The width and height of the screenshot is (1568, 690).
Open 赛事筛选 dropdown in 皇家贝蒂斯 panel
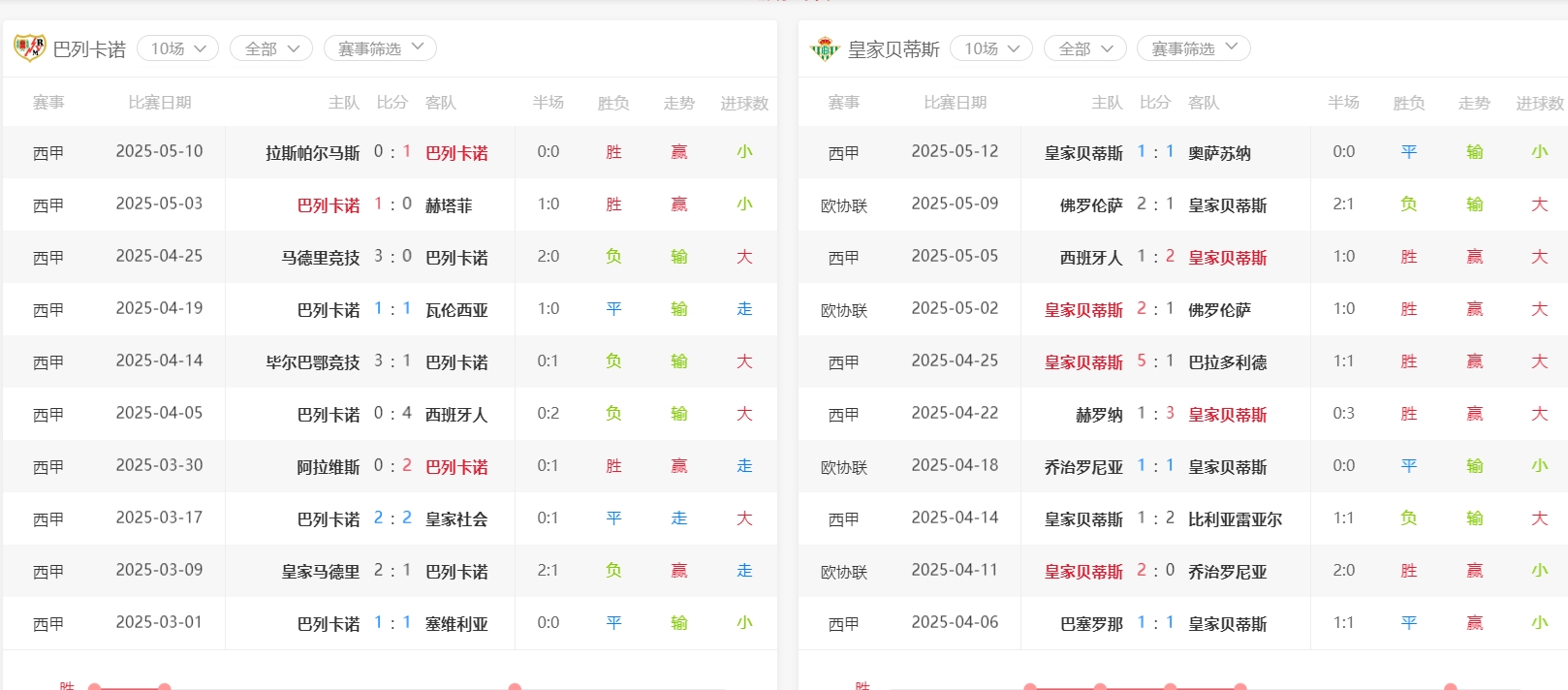pyautogui.click(x=1193, y=48)
